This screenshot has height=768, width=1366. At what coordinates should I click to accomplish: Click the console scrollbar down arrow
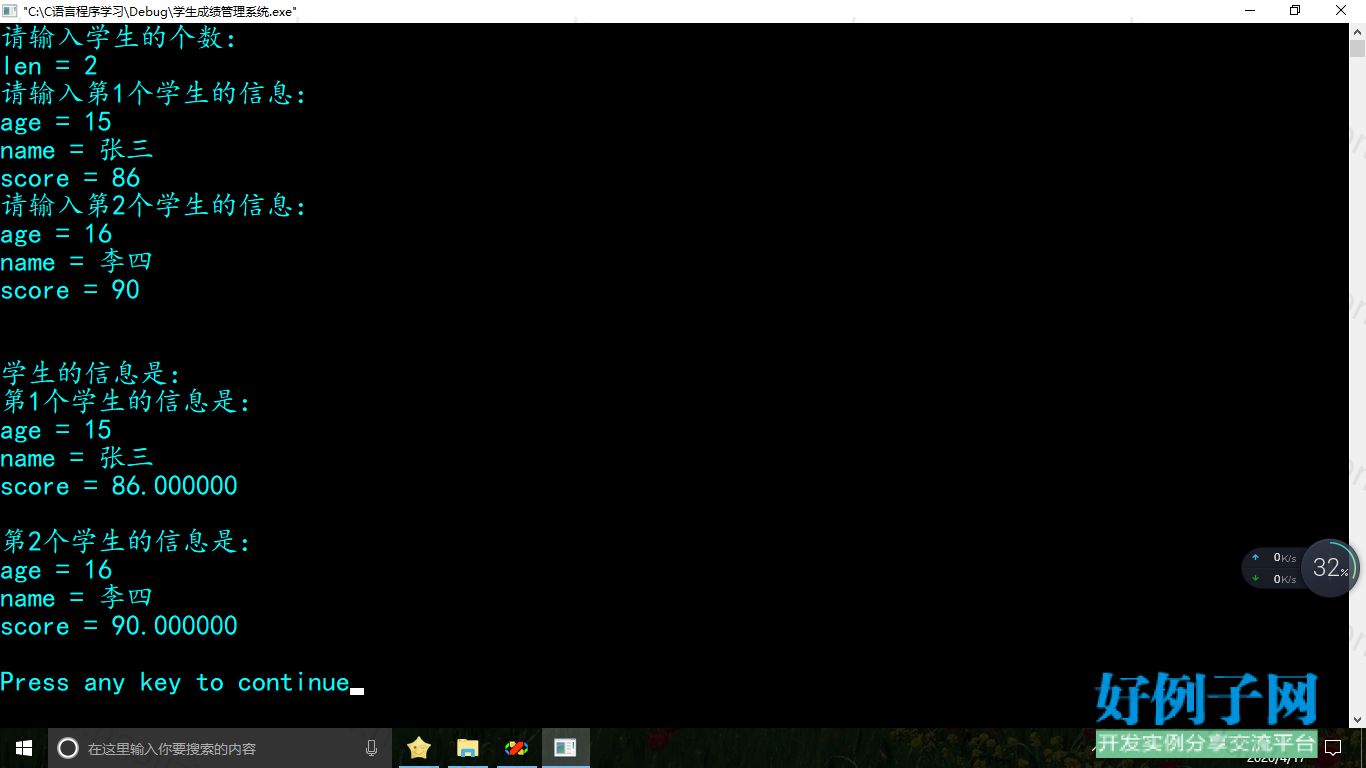1357,719
